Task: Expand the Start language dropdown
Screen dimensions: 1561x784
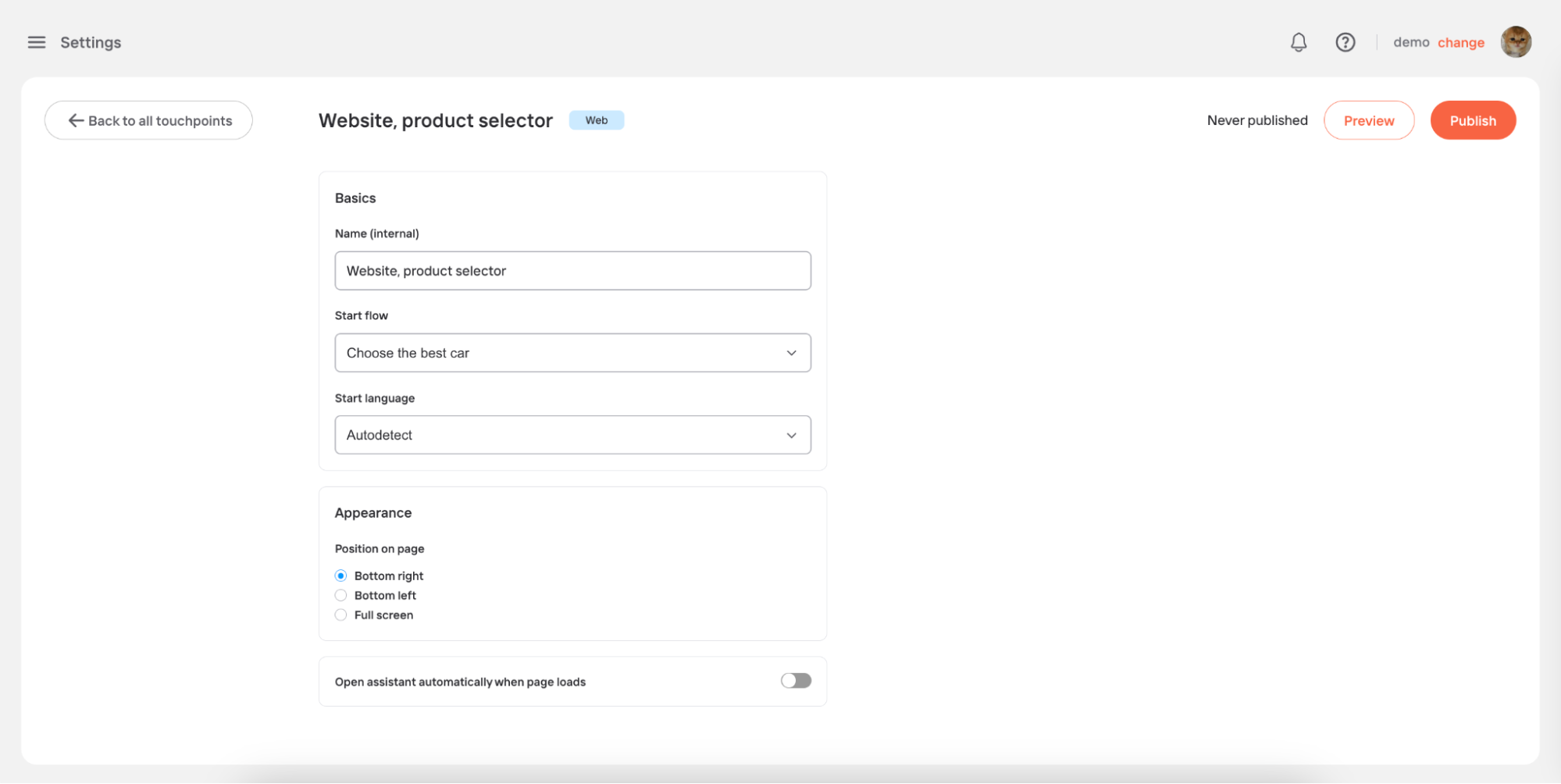Action: [573, 435]
